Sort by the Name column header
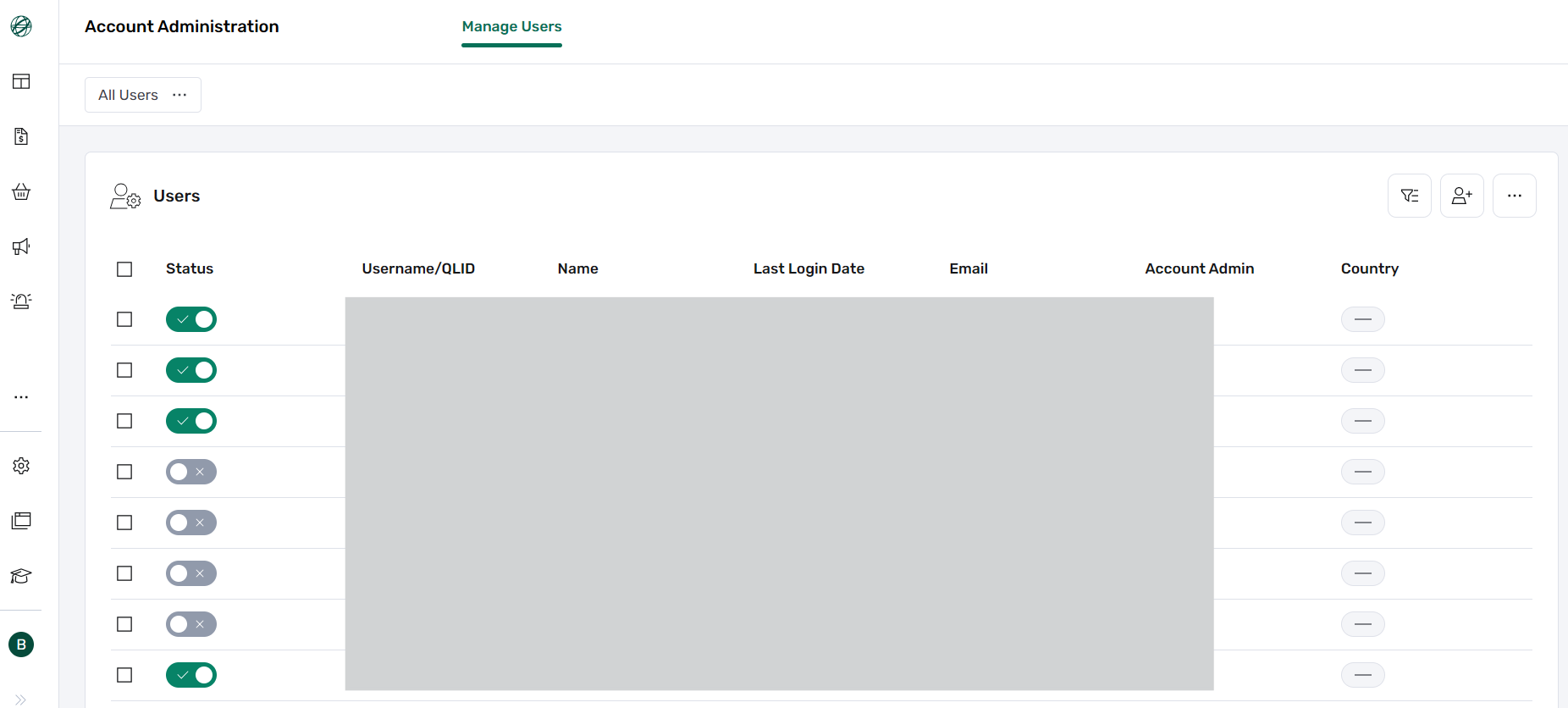 (578, 268)
